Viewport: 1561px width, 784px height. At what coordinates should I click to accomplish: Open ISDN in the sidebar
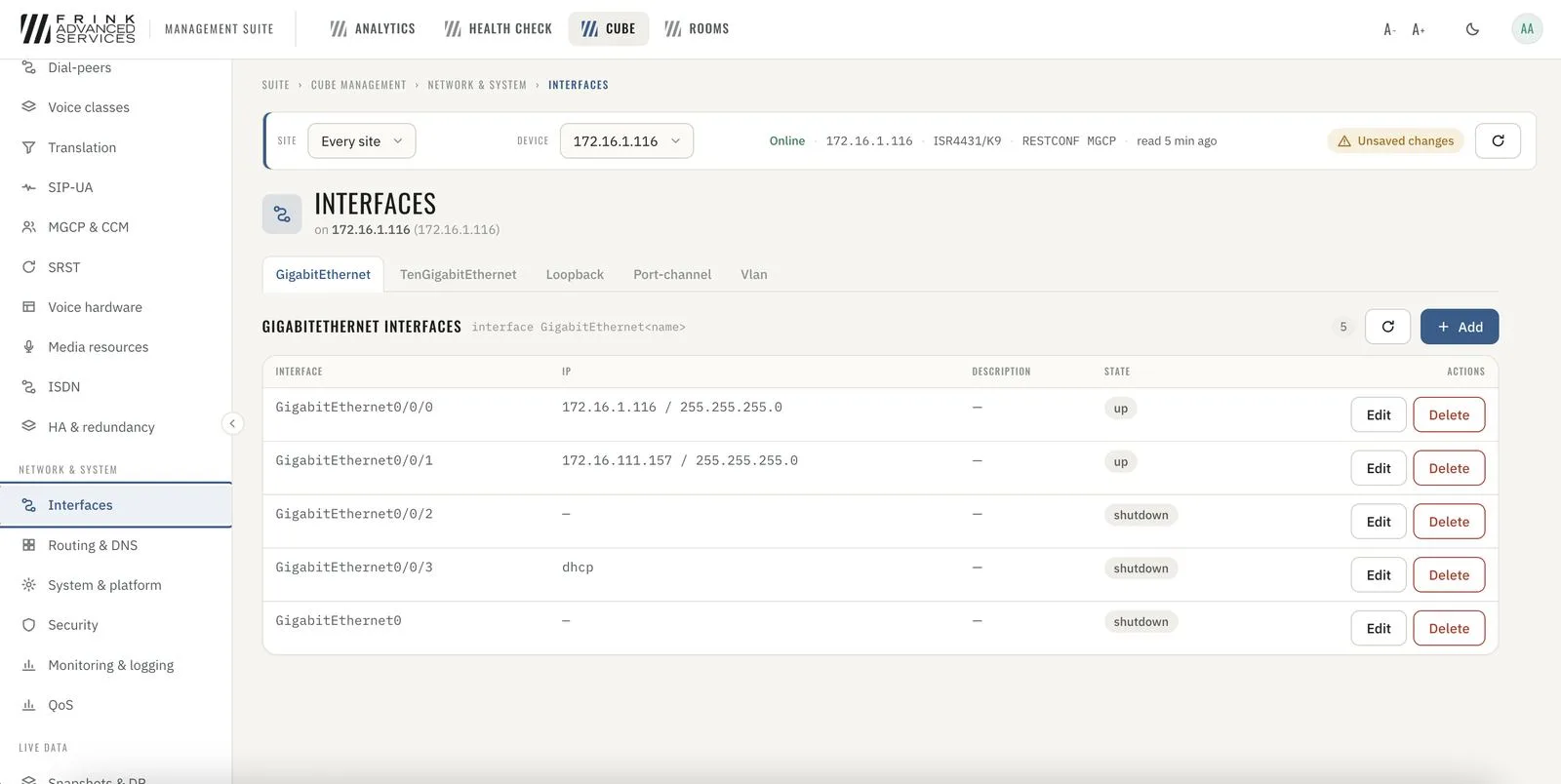pos(115,387)
